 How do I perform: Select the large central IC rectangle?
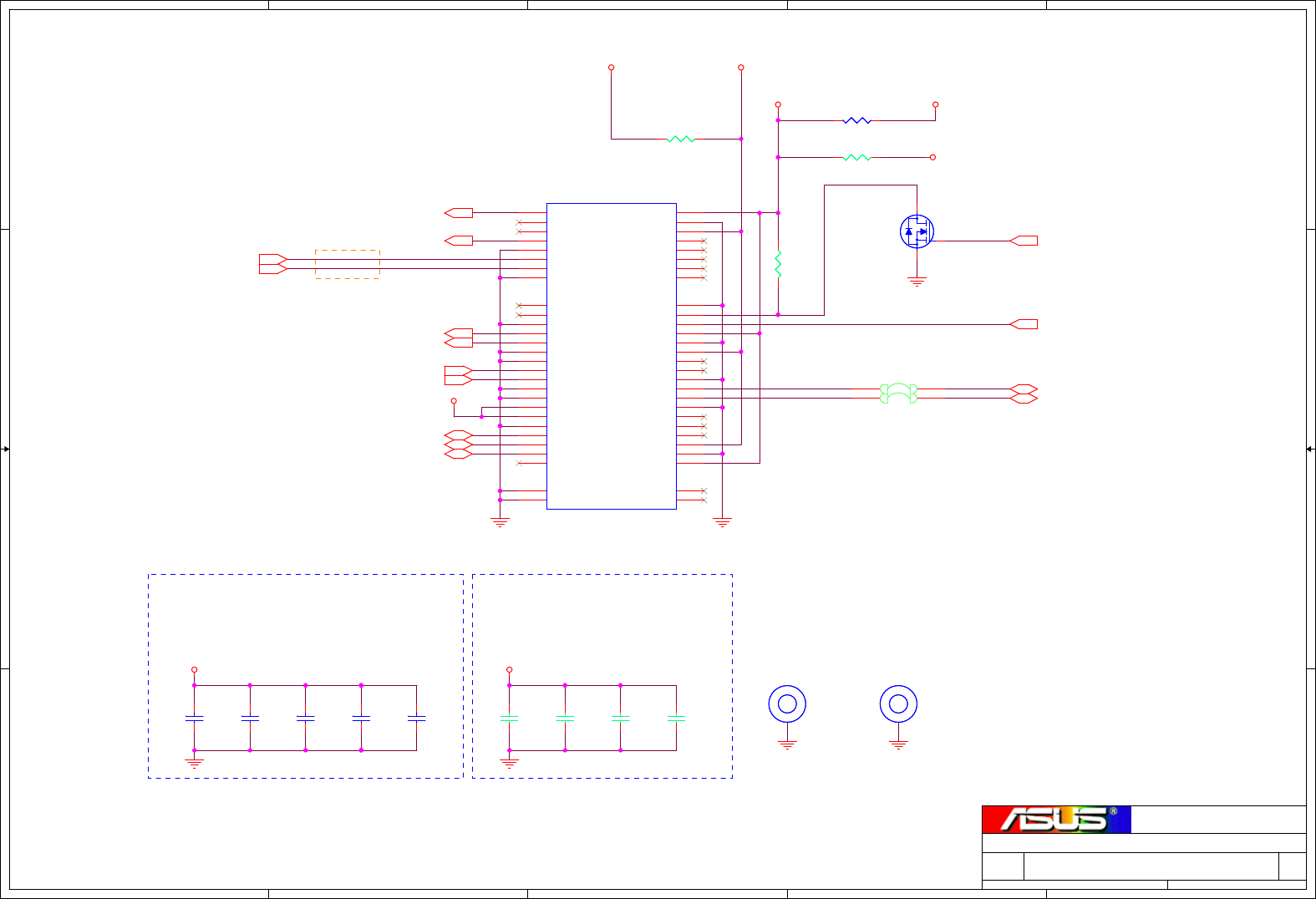pos(612,356)
